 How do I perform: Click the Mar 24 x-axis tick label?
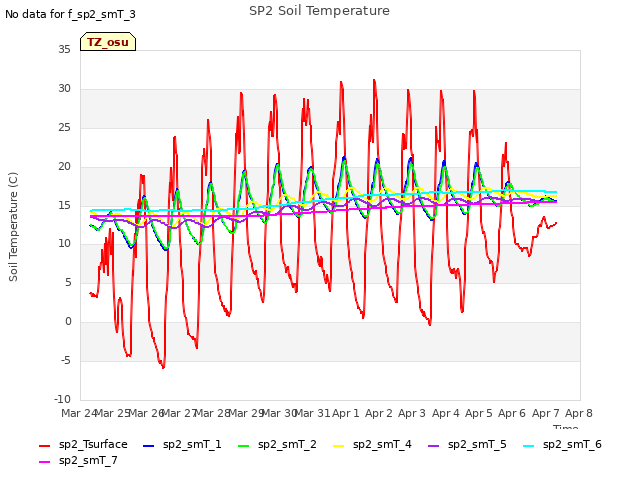point(79,413)
